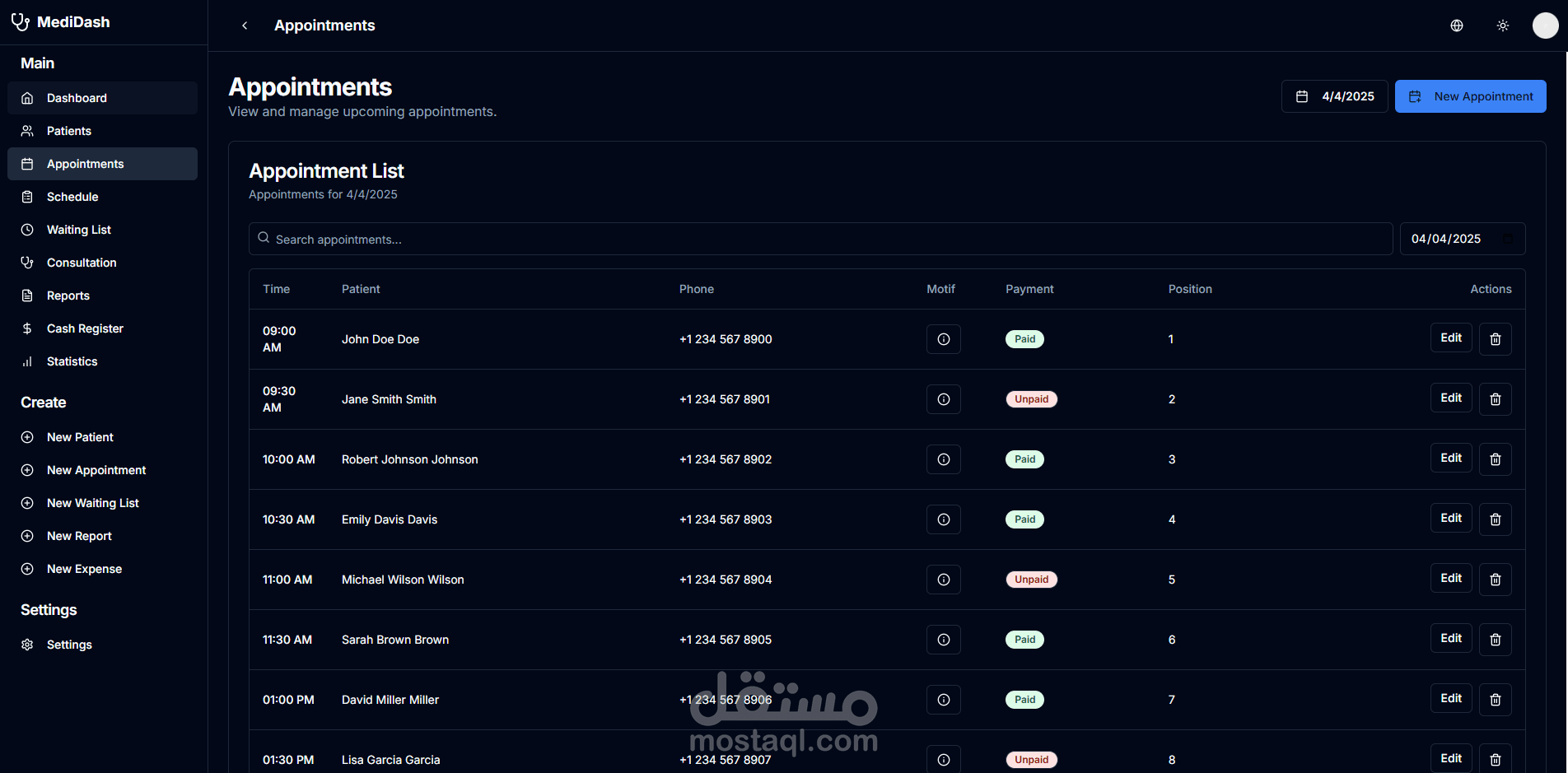Image resolution: width=1568 pixels, height=773 pixels.
Task: Open Statistics in the sidebar
Action: (102, 361)
